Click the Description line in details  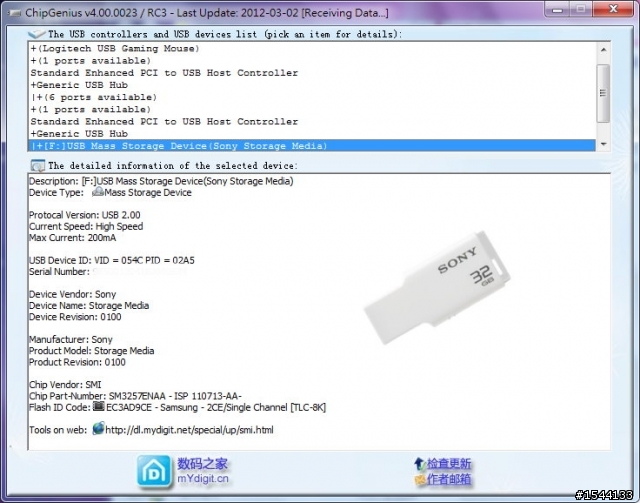click(x=161, y=181)
